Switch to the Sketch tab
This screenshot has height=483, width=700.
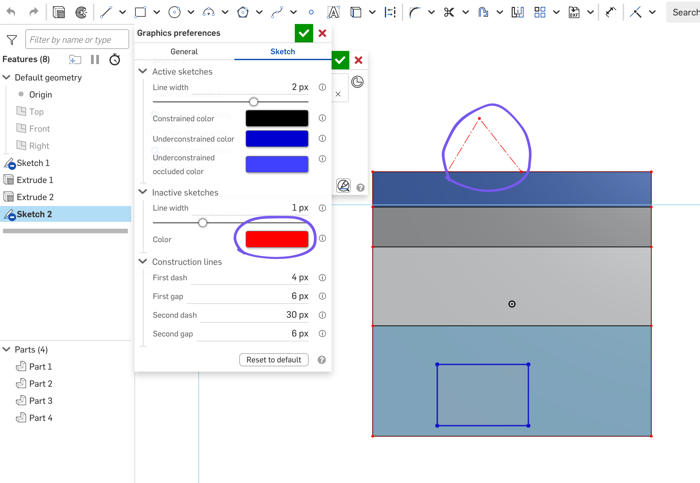point(283,51)
